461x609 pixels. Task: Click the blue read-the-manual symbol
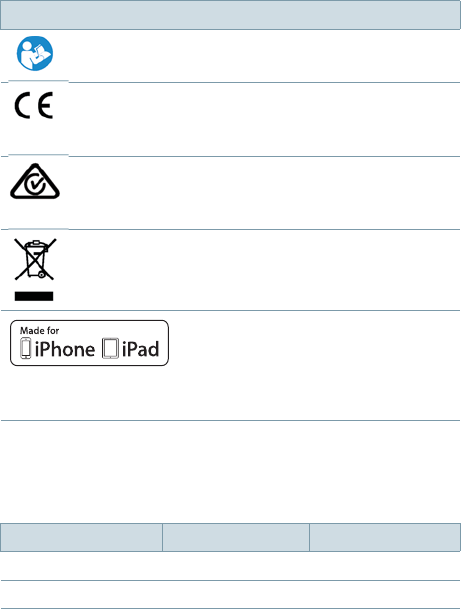tap(35, 54)
